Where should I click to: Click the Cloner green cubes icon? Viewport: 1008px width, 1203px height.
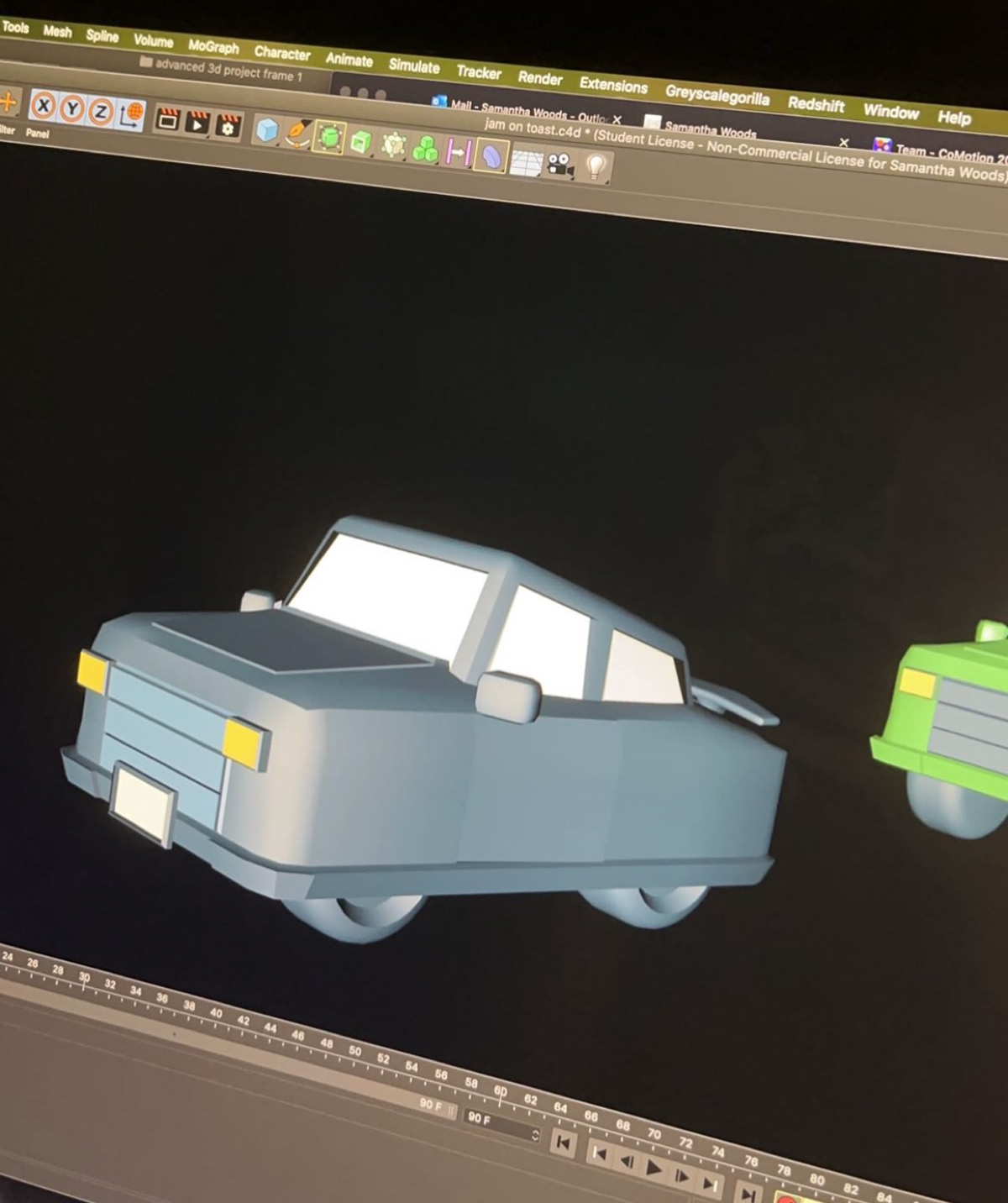click(x=425, y=149)
